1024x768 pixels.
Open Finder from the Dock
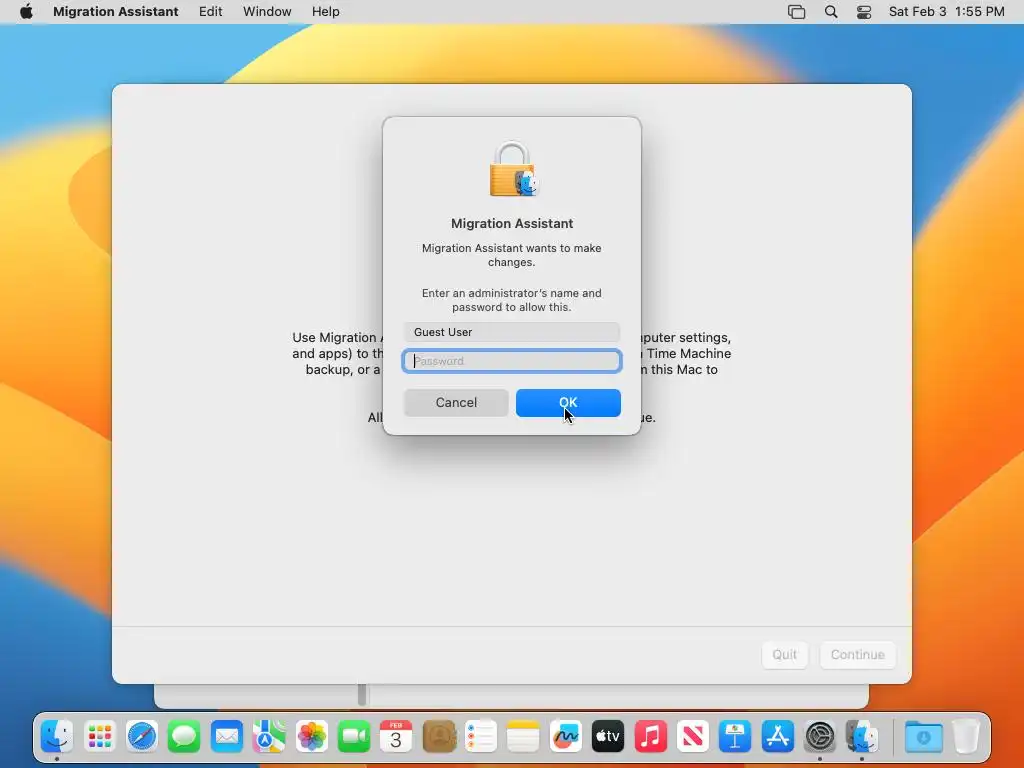pyautogui.click(x=57, y=737)
